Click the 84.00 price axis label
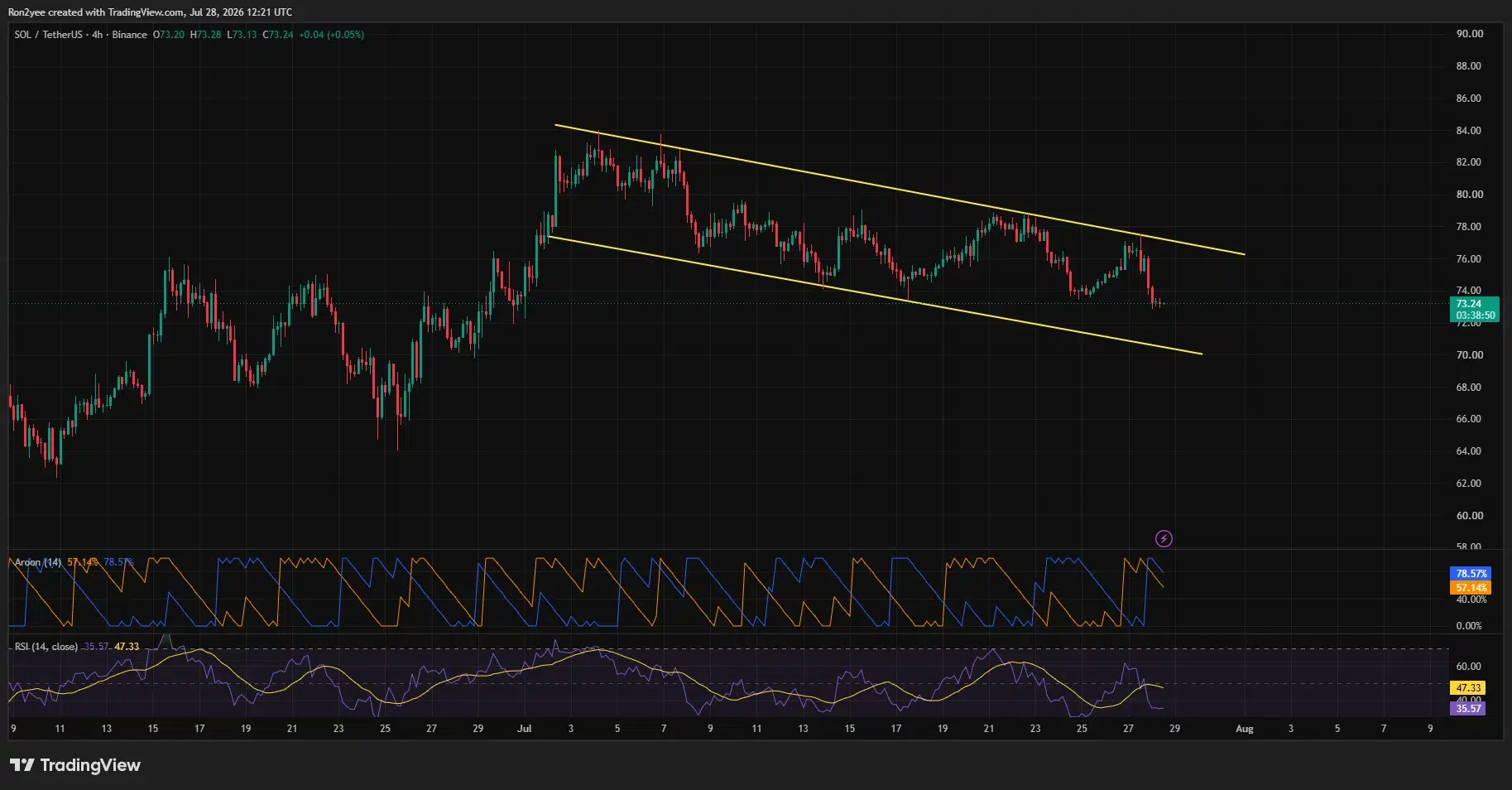1512x790 pixels. pos(1469,131)
